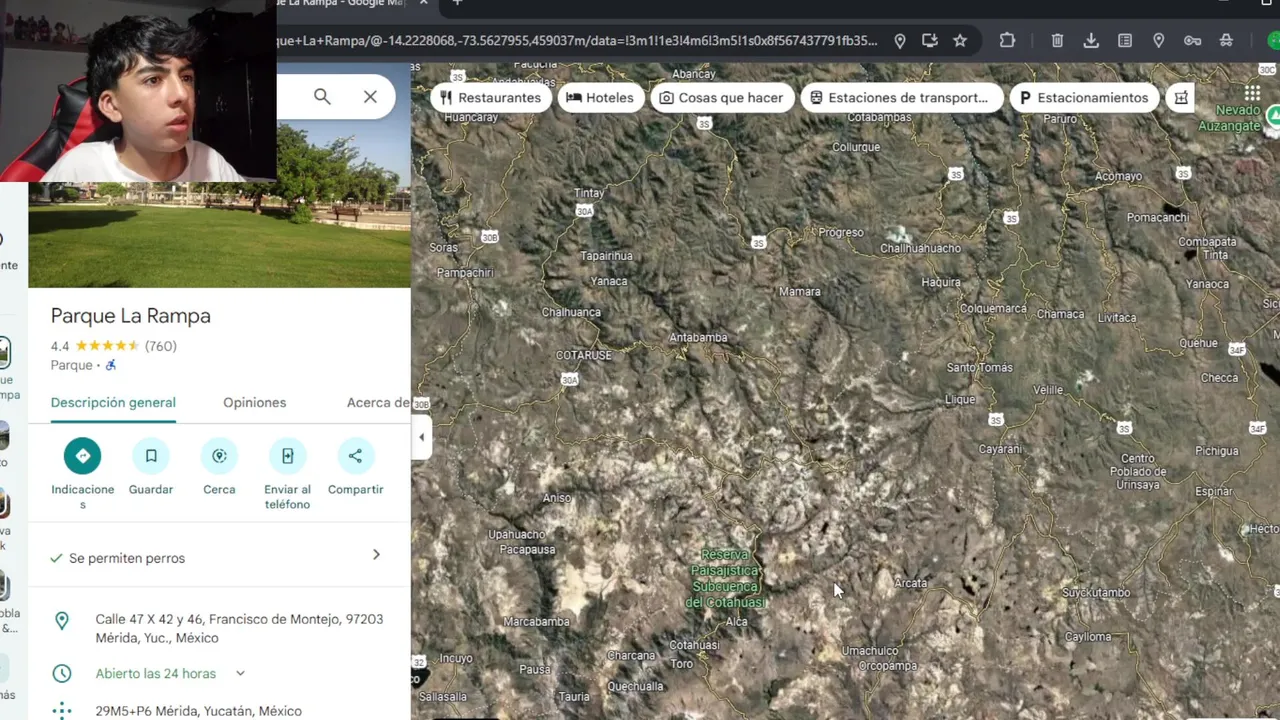The image size is (1280, 720).
Task: Click the Challhuahuacho map label
Action: coord(921,248)
